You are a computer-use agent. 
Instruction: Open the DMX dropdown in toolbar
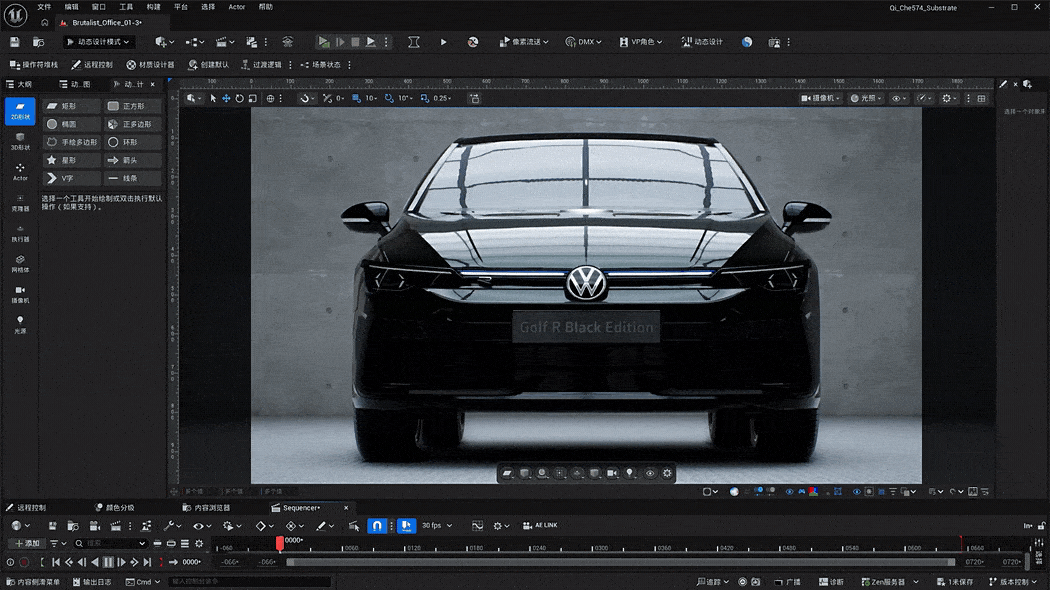tap(583, 42)
